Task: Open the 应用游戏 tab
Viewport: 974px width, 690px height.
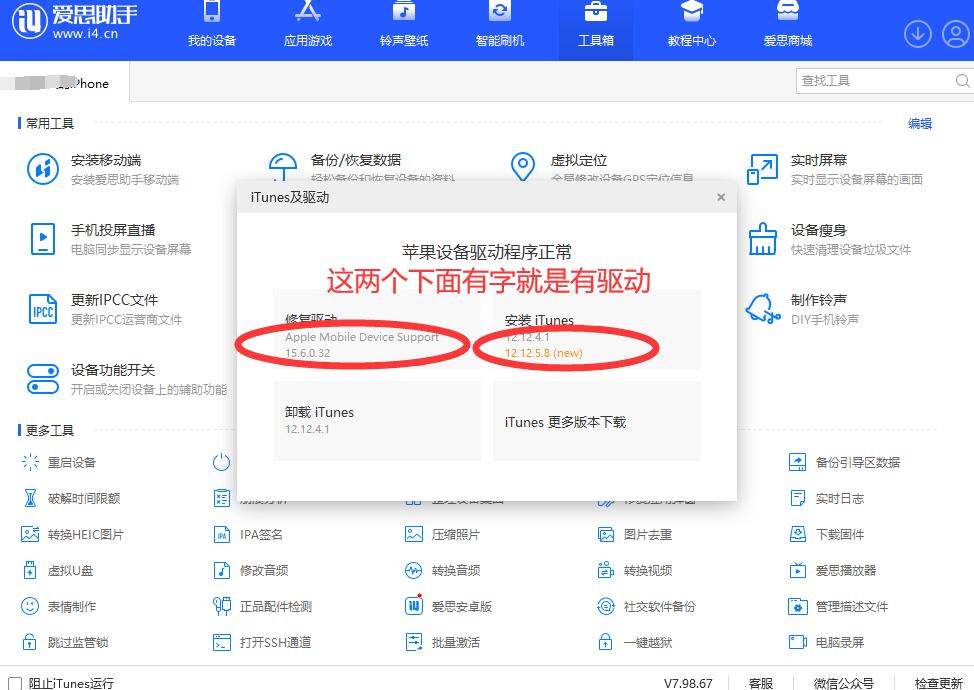Action: pyautogui.click(x=307, y=26)
